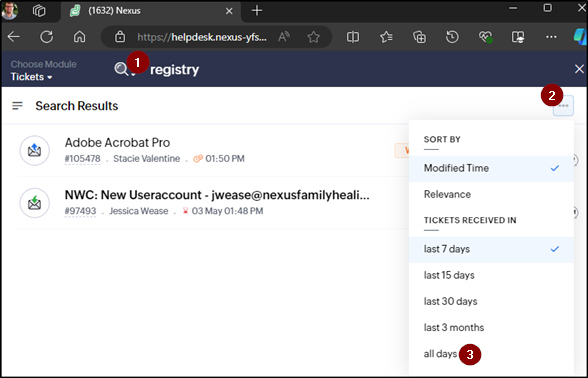Select the (1632) Nexus browser tab
The height and width of the screenshot is (378, 588).
pyautogui.click(x=151, y=11)
